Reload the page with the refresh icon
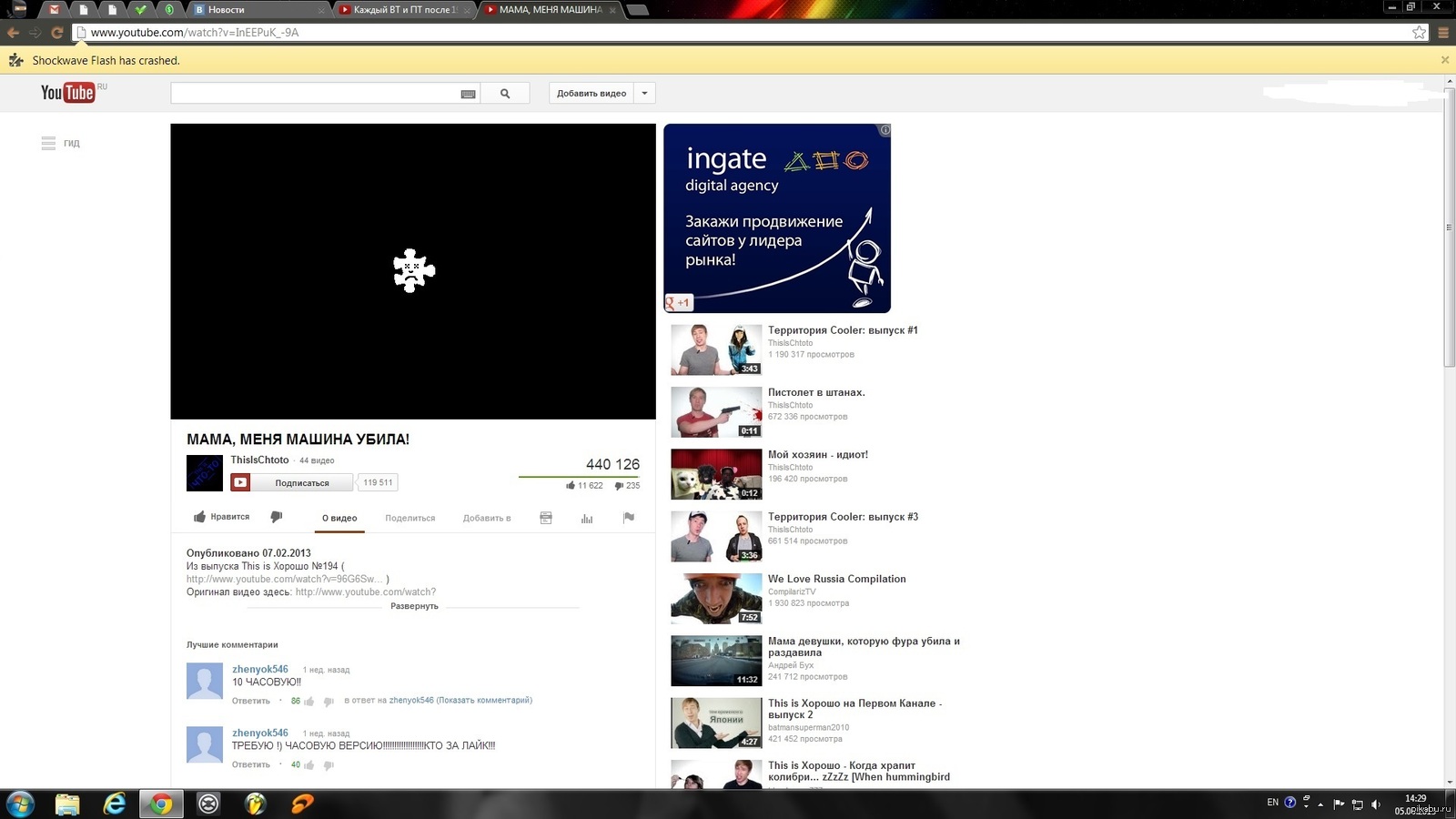1456x819 pixels. pos(56,33)
